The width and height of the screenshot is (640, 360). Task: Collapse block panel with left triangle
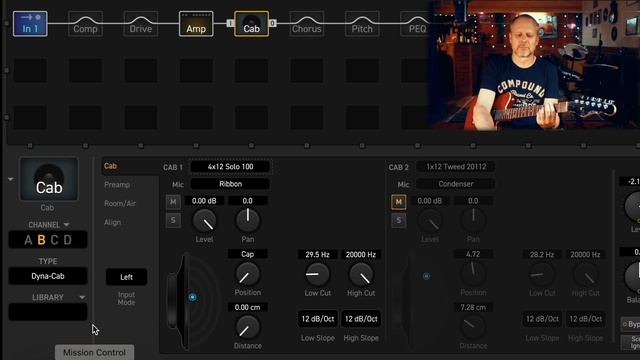pyautogui.click(x=11, y=179)
